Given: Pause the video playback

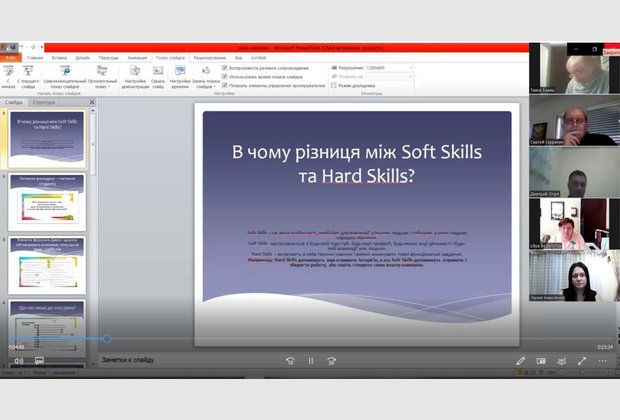Looking at the screenshot, I should pos(310,360).
